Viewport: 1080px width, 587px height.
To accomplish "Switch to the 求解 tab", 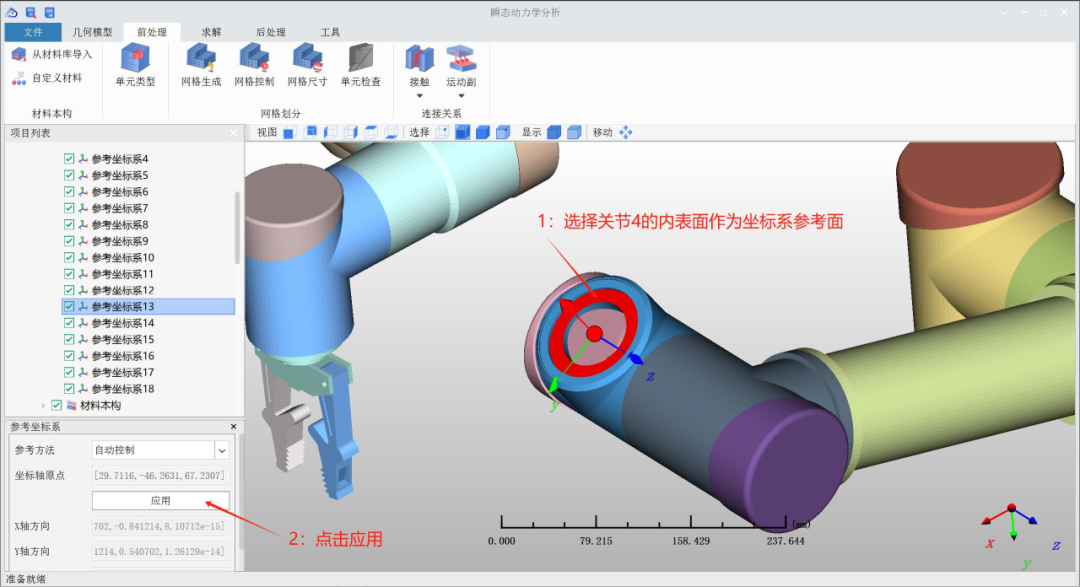I will point(211,32).
